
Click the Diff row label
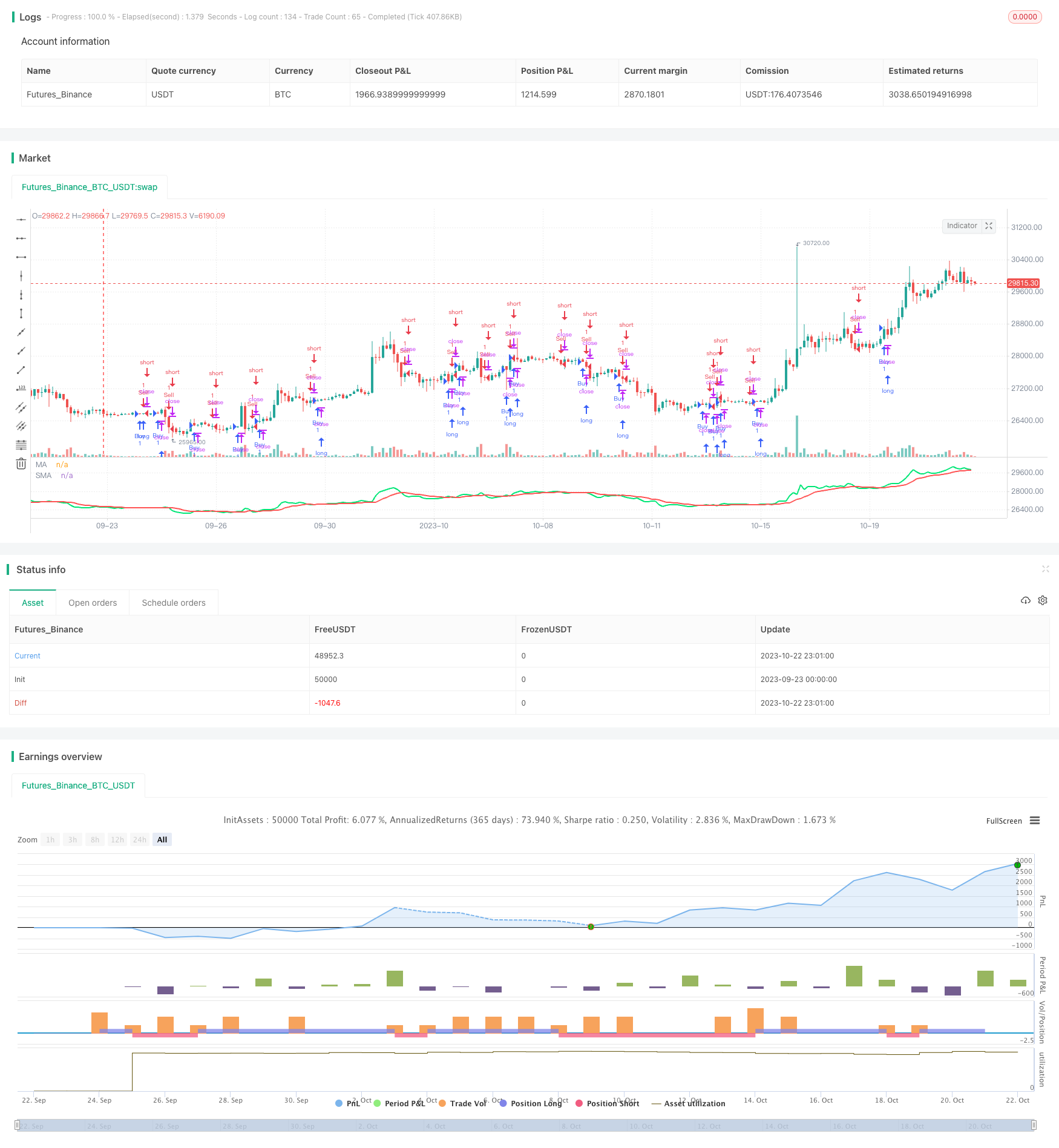(21, 703)
